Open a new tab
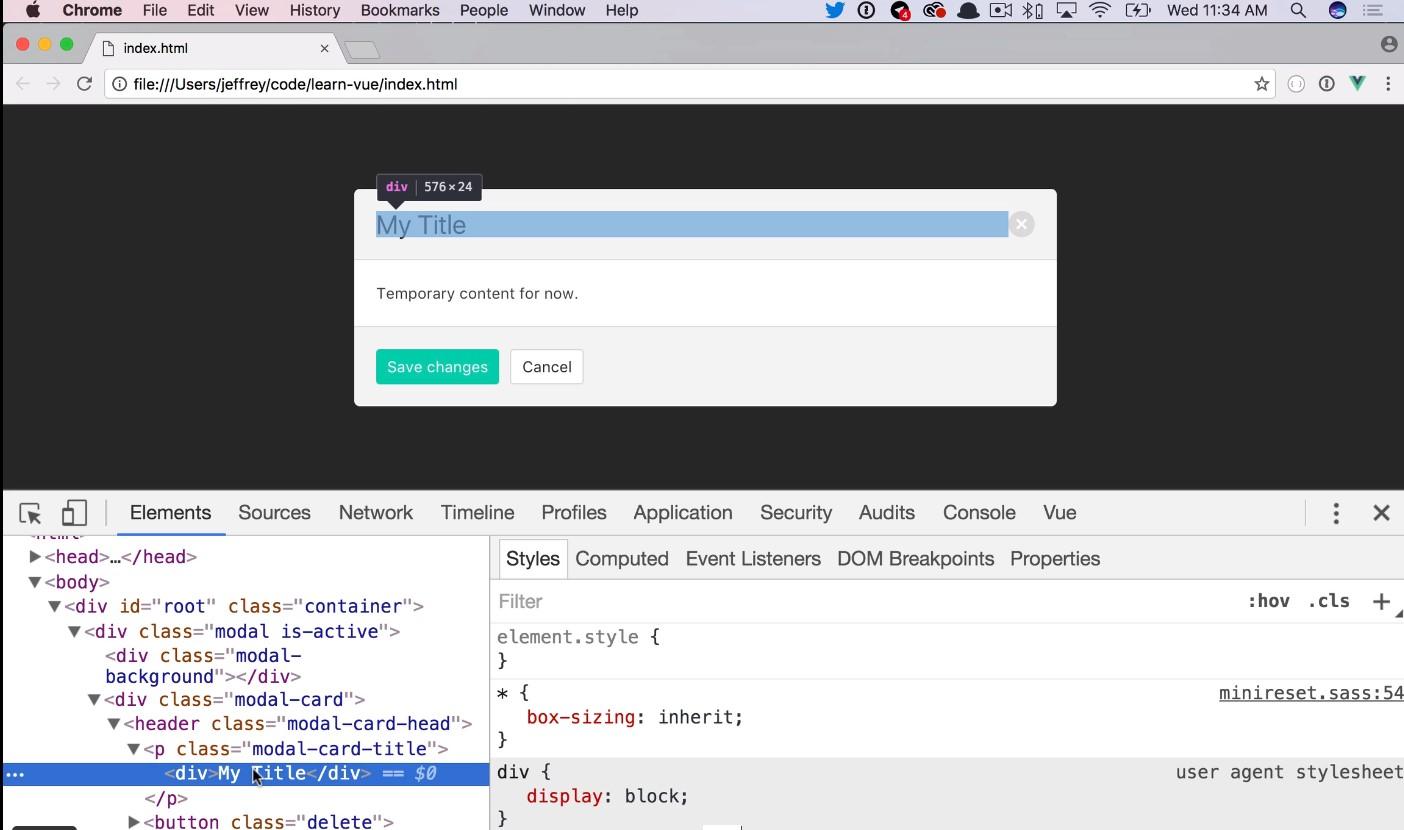The image size is (1404, 830). tap(362, 49)
